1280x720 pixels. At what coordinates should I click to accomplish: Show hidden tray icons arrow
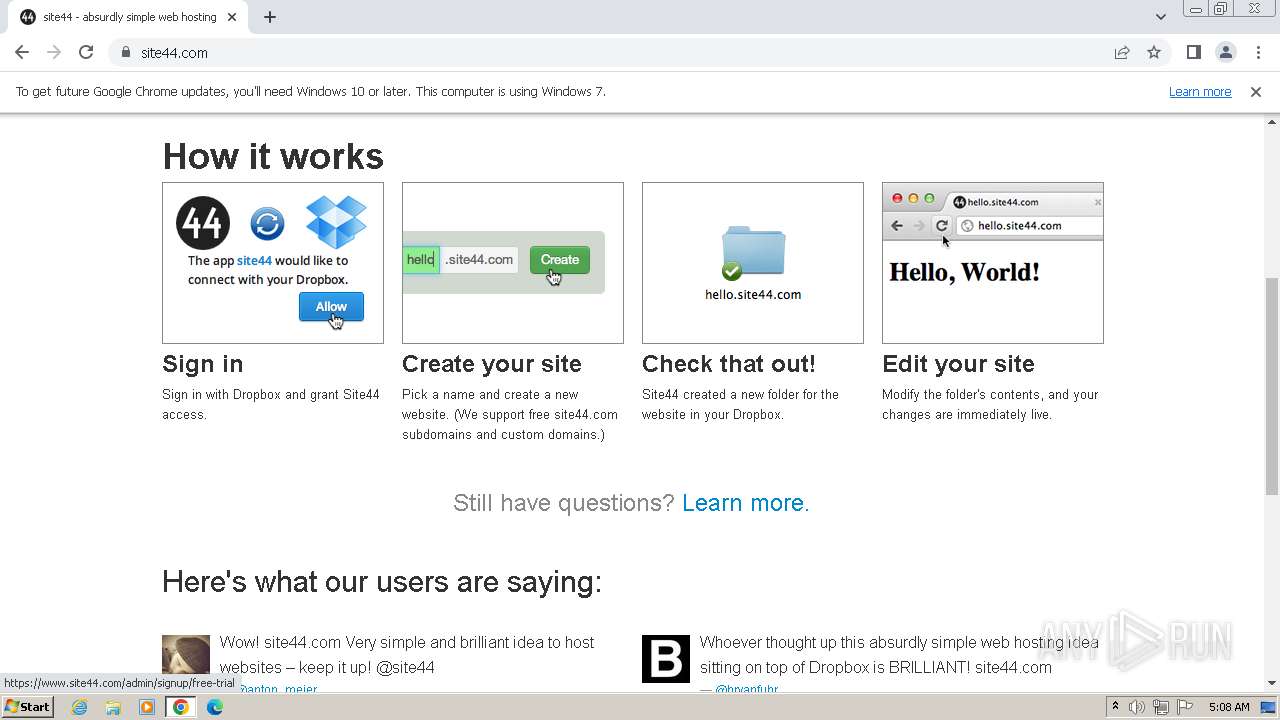point(1115,707)
